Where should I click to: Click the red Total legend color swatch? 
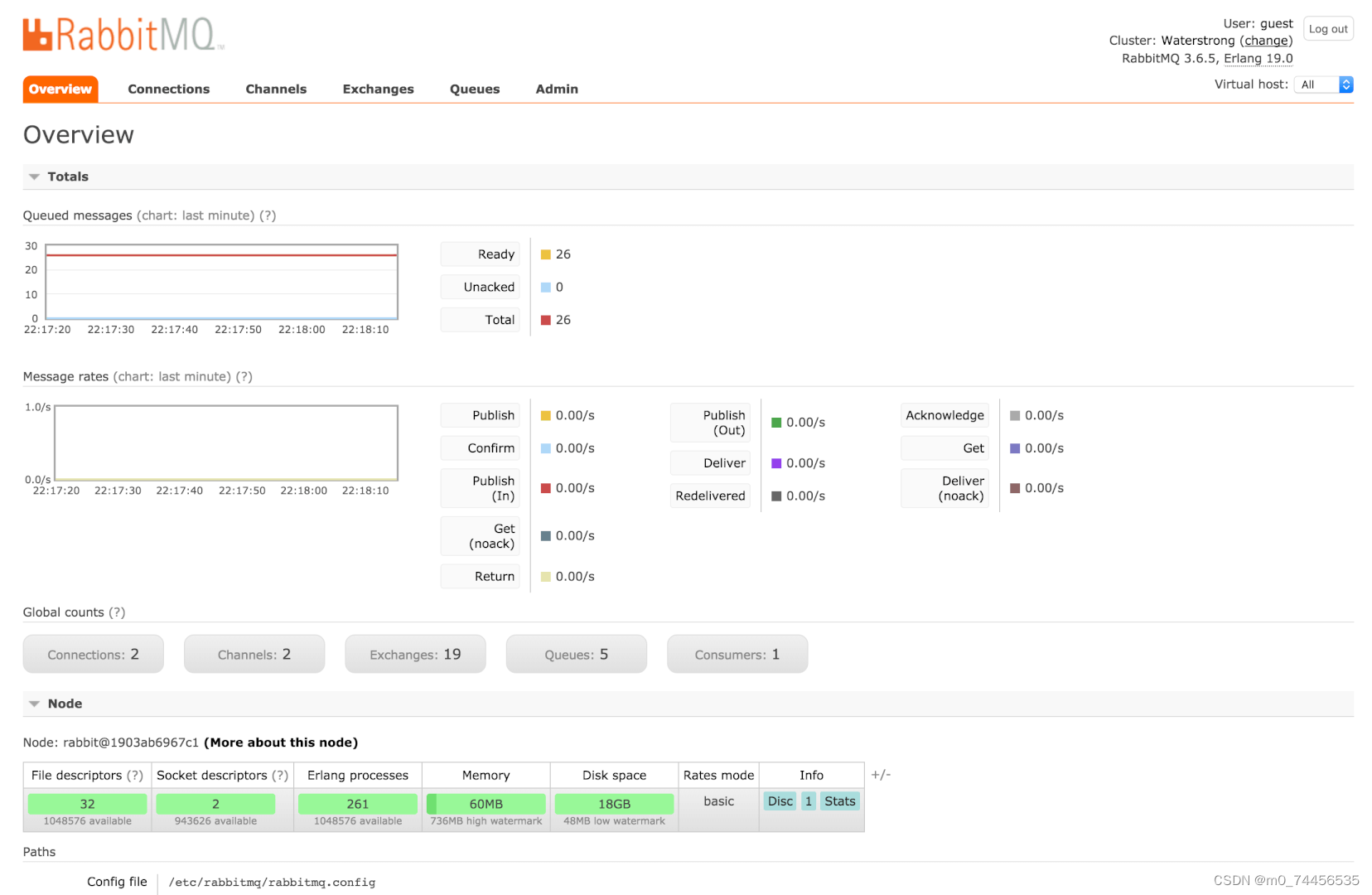(x=545, y=320)
